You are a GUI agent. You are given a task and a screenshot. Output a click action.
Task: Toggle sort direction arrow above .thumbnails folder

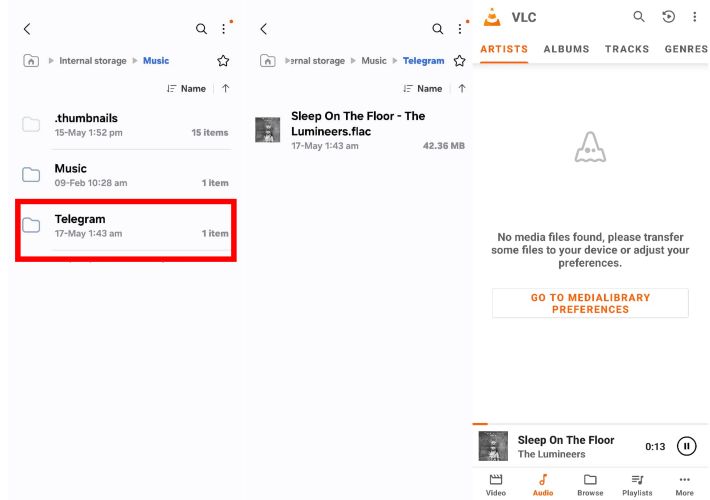click(226, 89)
